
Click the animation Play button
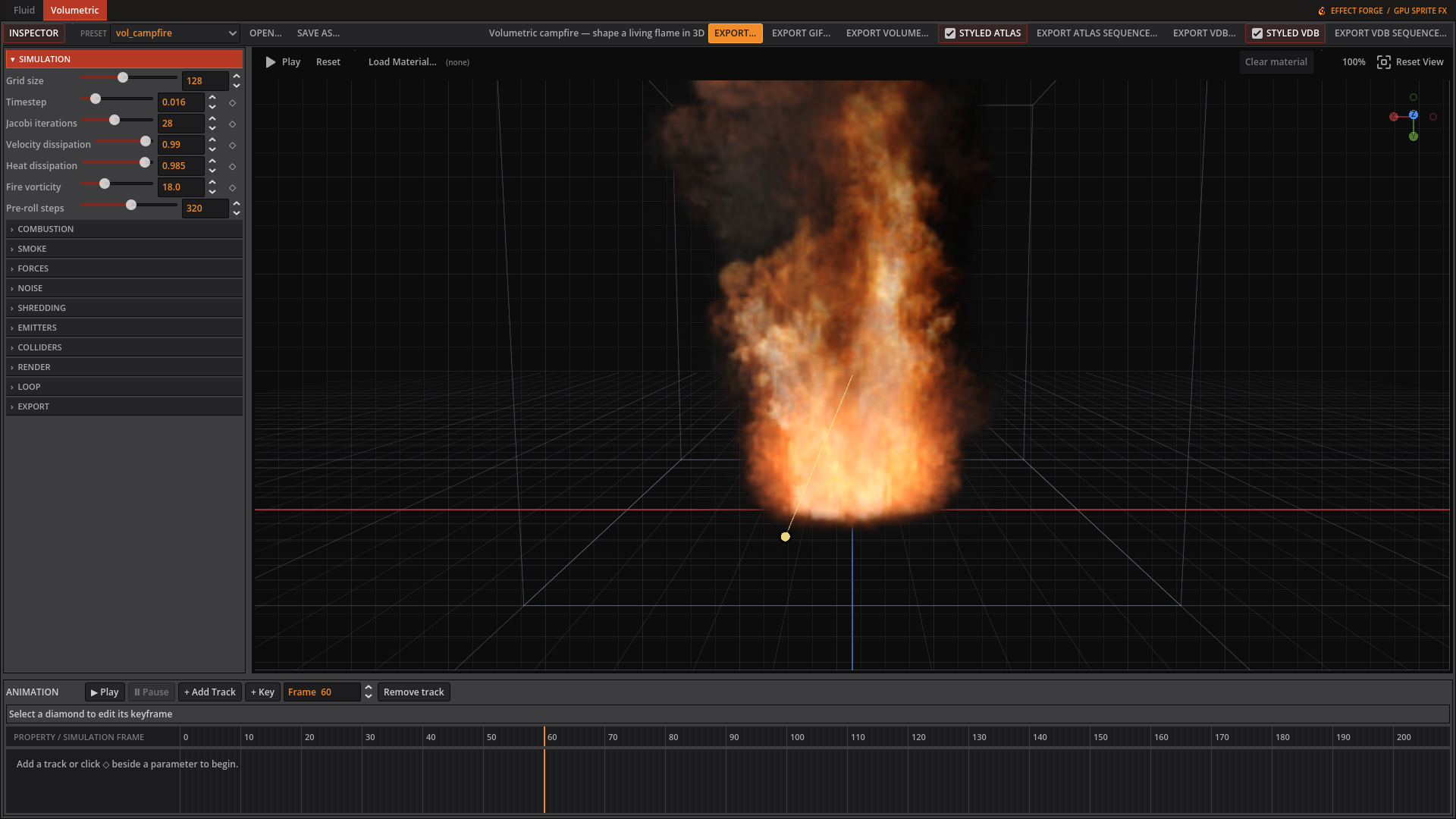[105, 692]
